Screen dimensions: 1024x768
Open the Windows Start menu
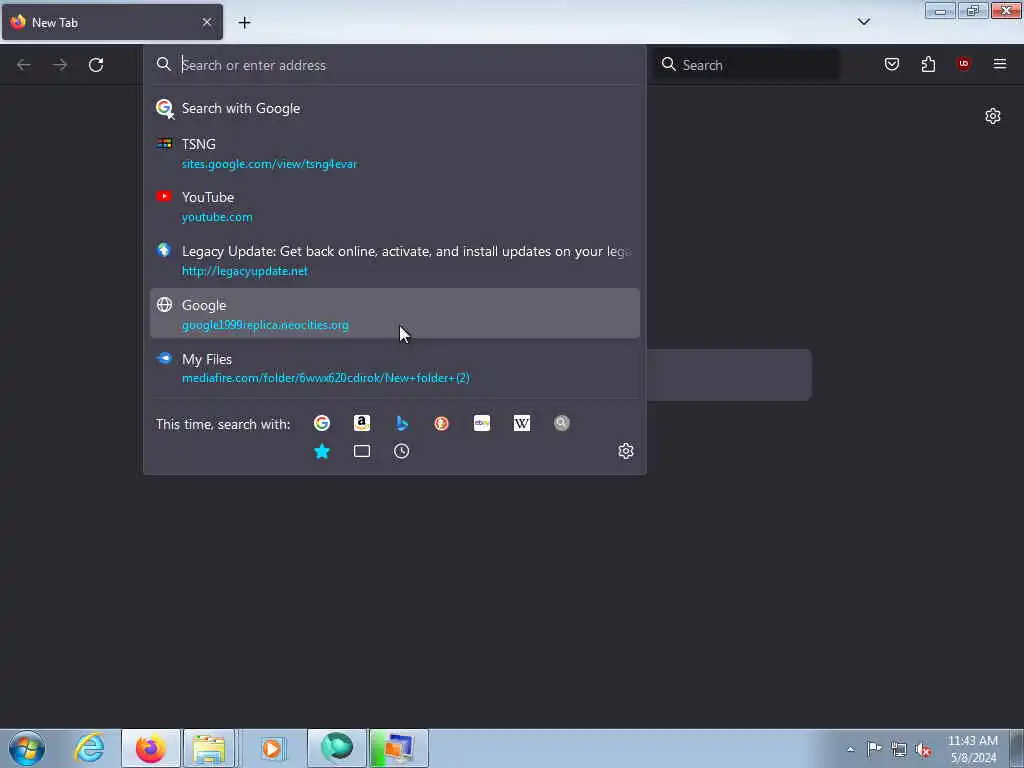point(27,748)
